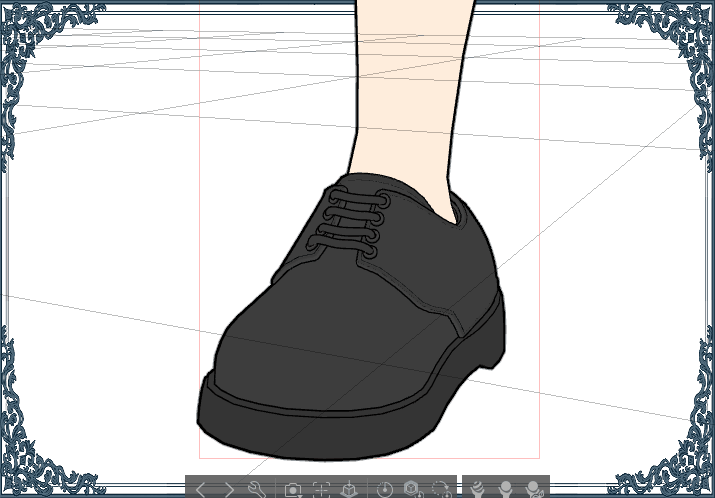Image resolution: width=715 pixels, height=498 pixels.
Task: Click the hexagon cube reset icon
Action: coord(413,490)
